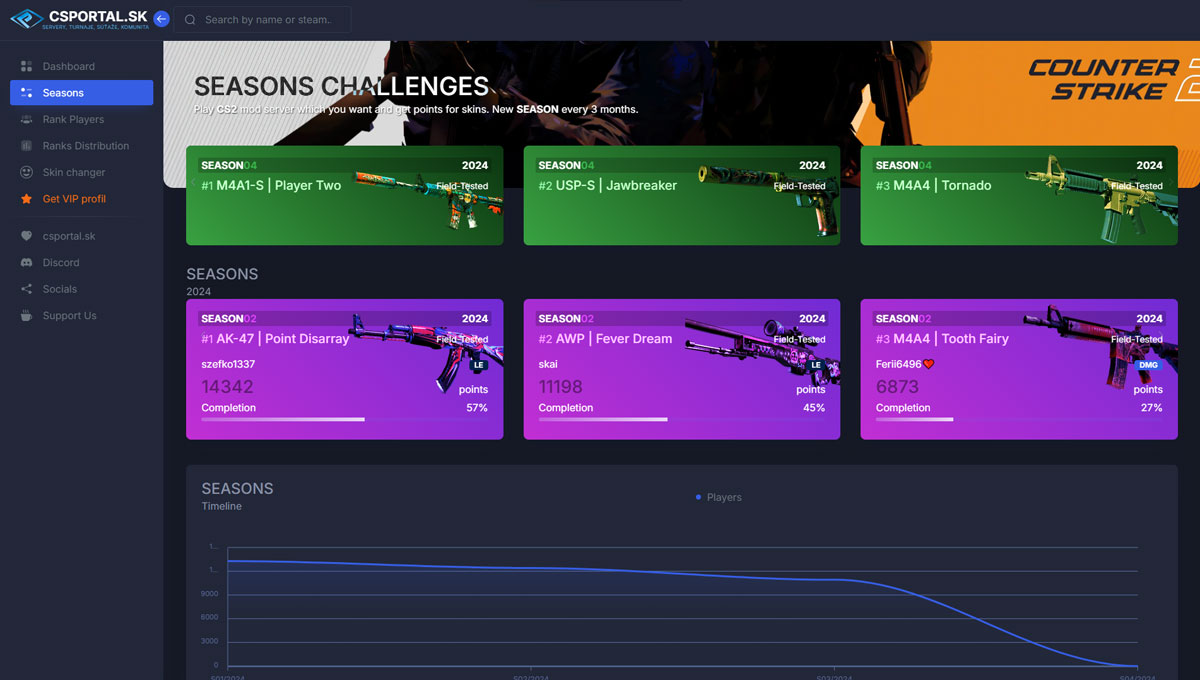
Task: Open the Get VIP profil menu item
Action: [x=74, y=199]
